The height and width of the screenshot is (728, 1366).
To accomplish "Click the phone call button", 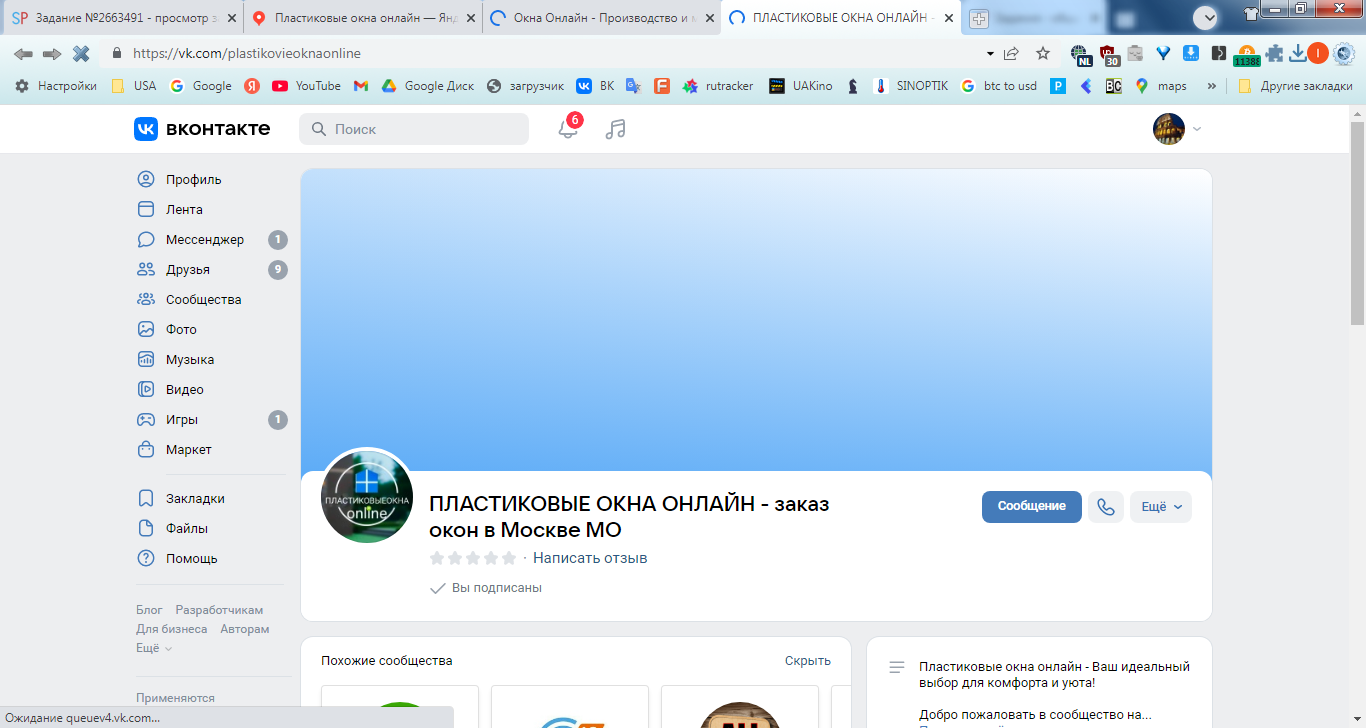I will (x=1106, y=507).
